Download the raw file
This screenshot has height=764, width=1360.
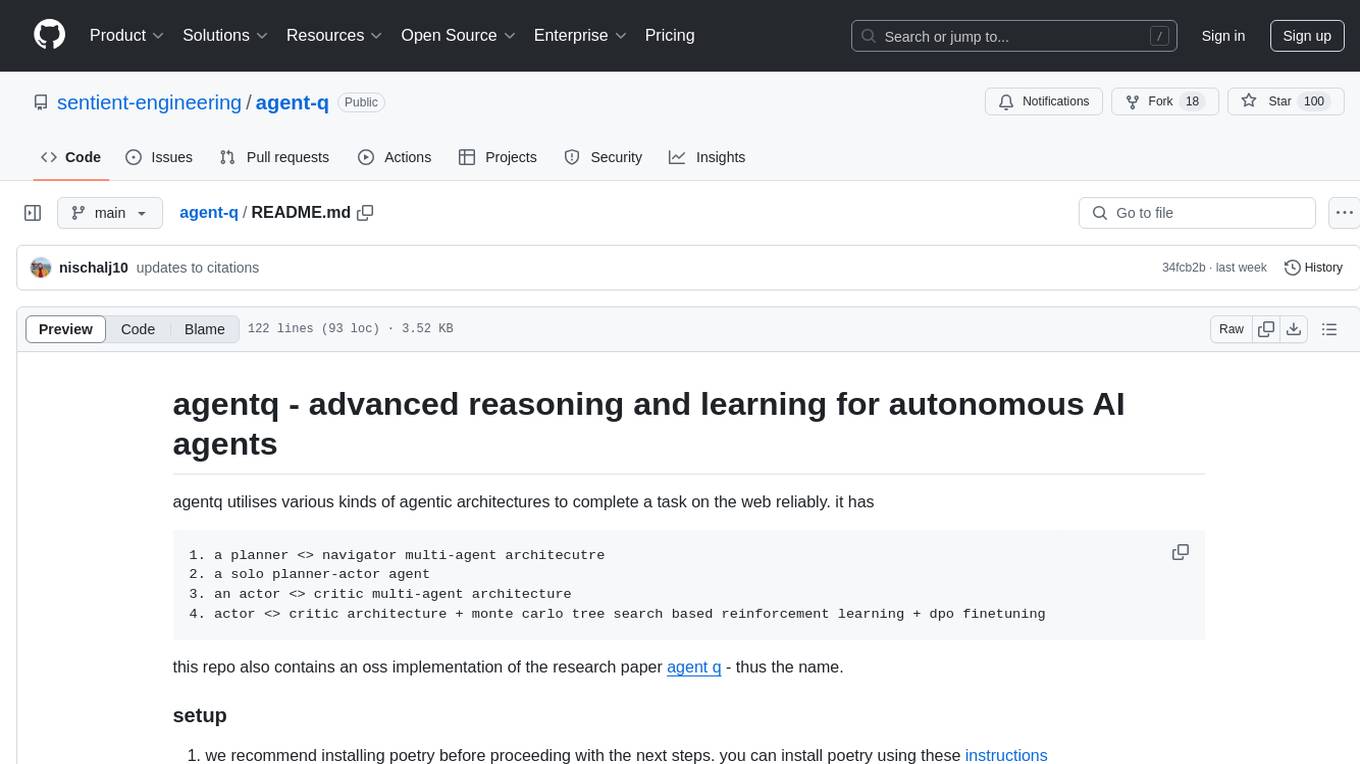point(1294,329)
